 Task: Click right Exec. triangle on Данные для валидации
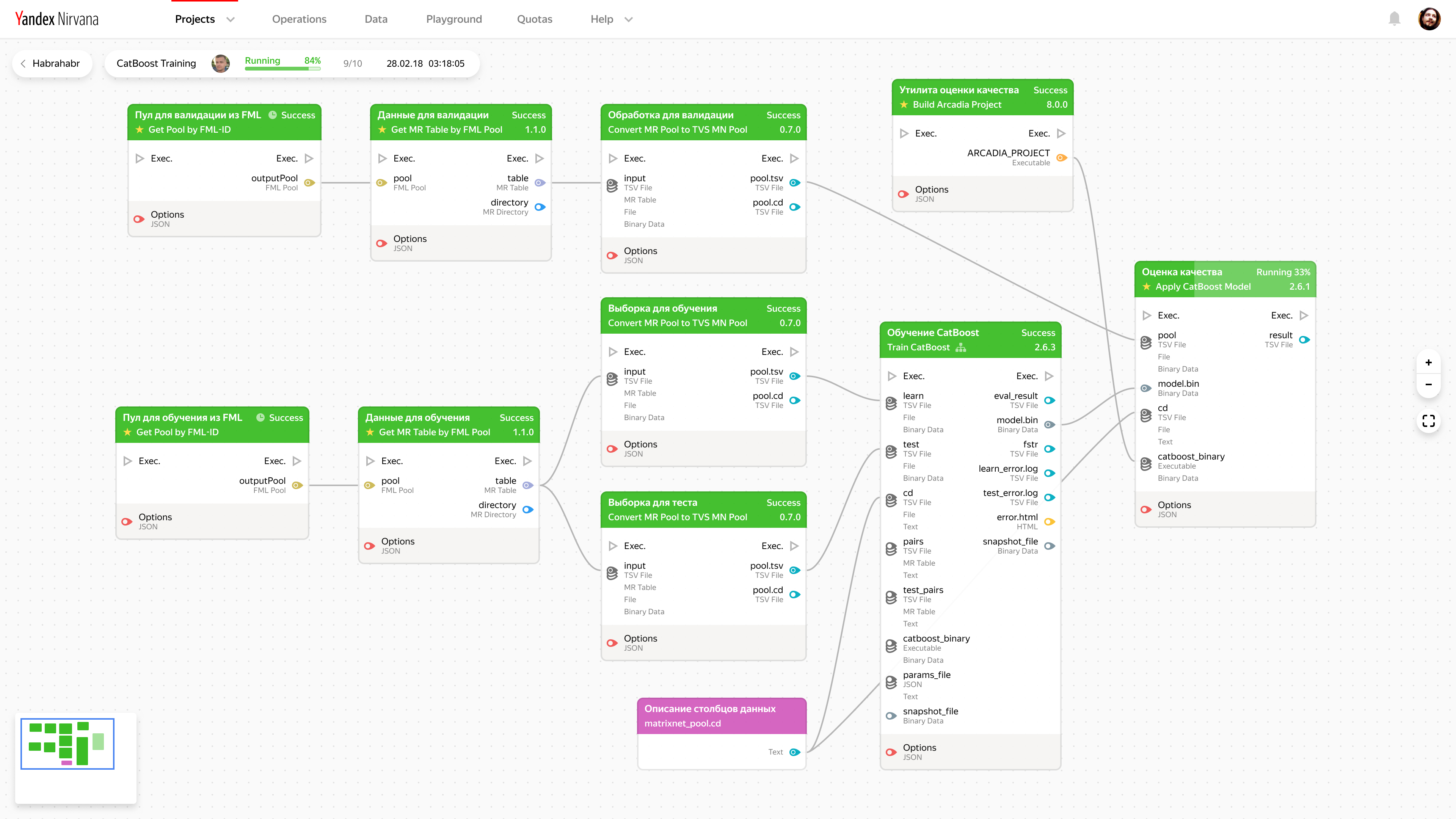tap(539, 158)
